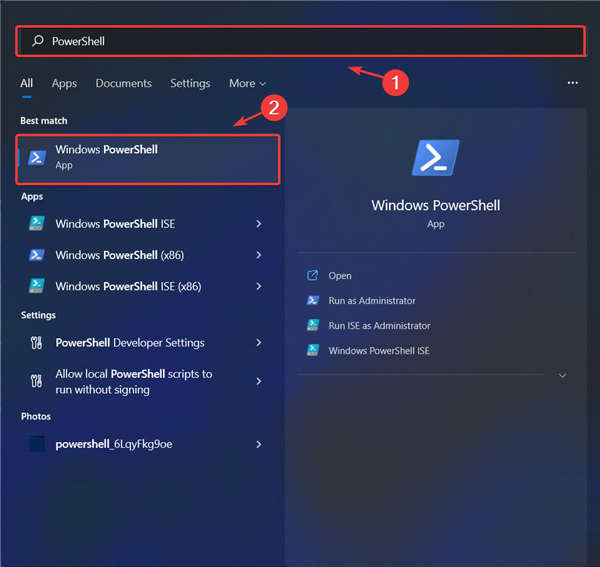Open the three-dot options menu
Viewport: 600px width, 567px height.
click(x=572, y=83)
